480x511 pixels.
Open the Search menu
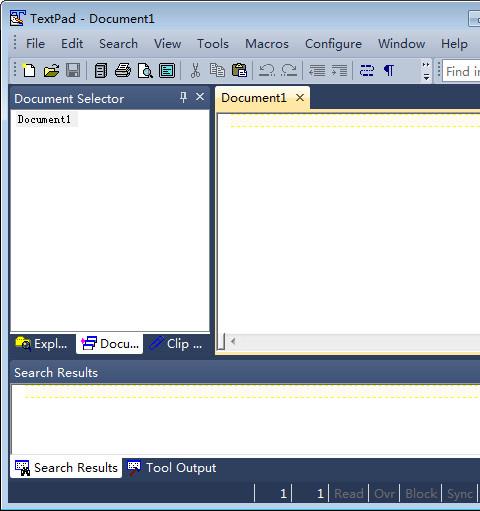click(118, 44)
